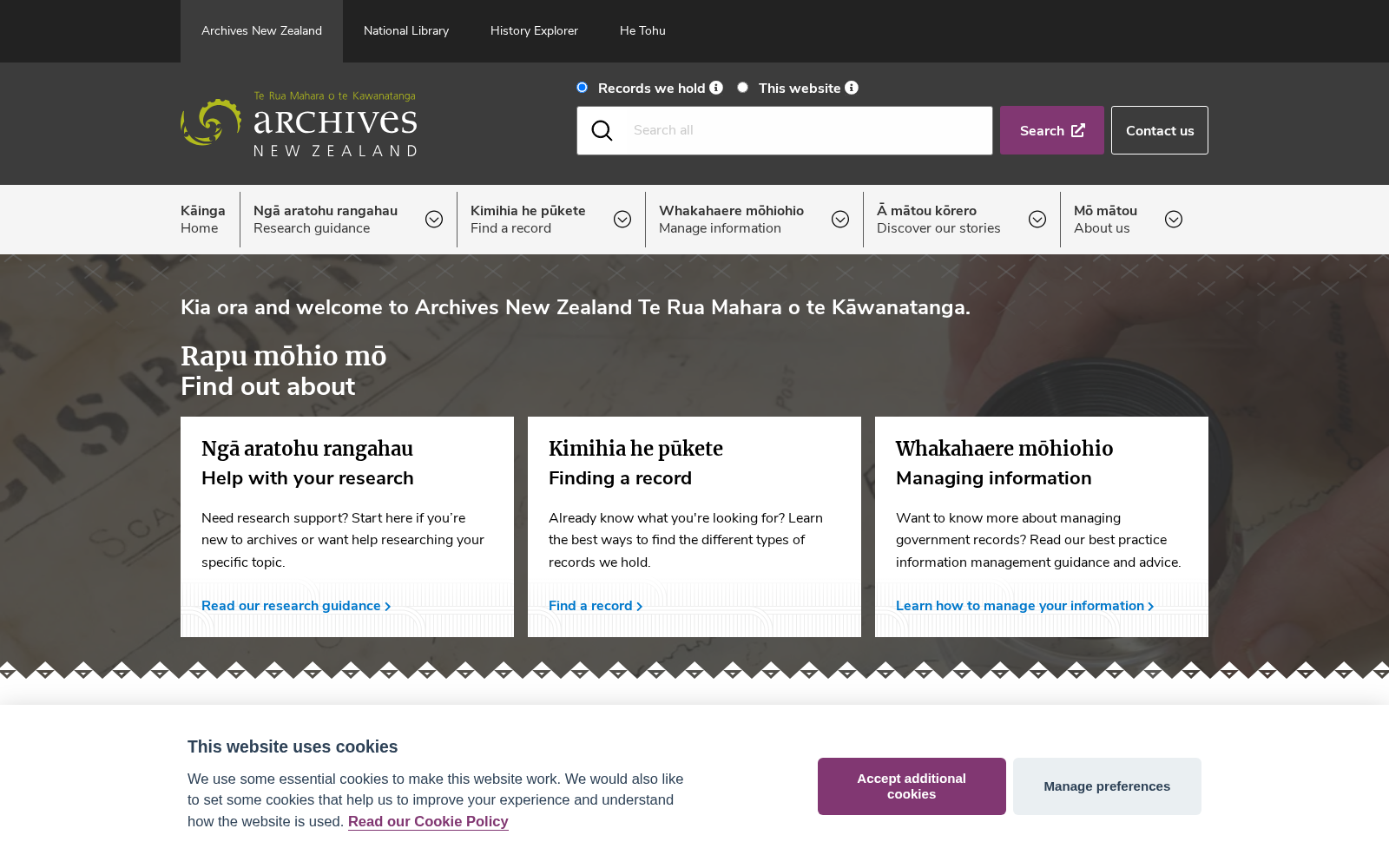Viewport: 1389px width, 868px height.
Task: Switch to the He Tohu tab
Action: pyautogui.click(x=642, y=31)
